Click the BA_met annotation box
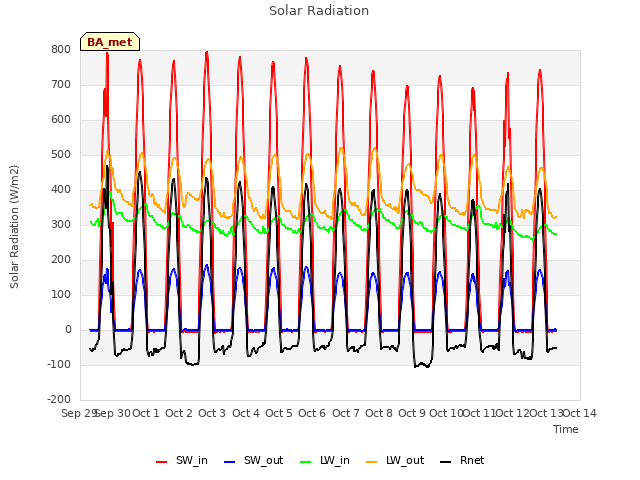640x480 pixels. tap(110, 42)
